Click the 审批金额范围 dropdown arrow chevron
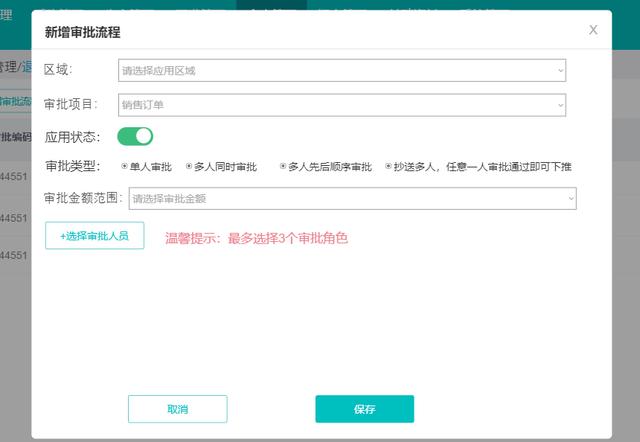The image size is (640, 442). [x=571, y=199]
